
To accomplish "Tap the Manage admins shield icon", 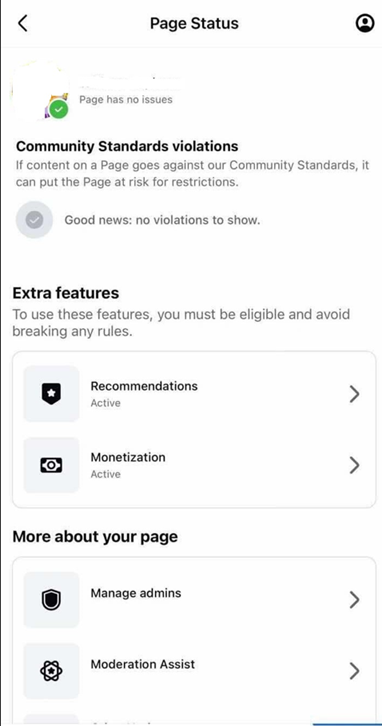I will click(x=51, y=600).
